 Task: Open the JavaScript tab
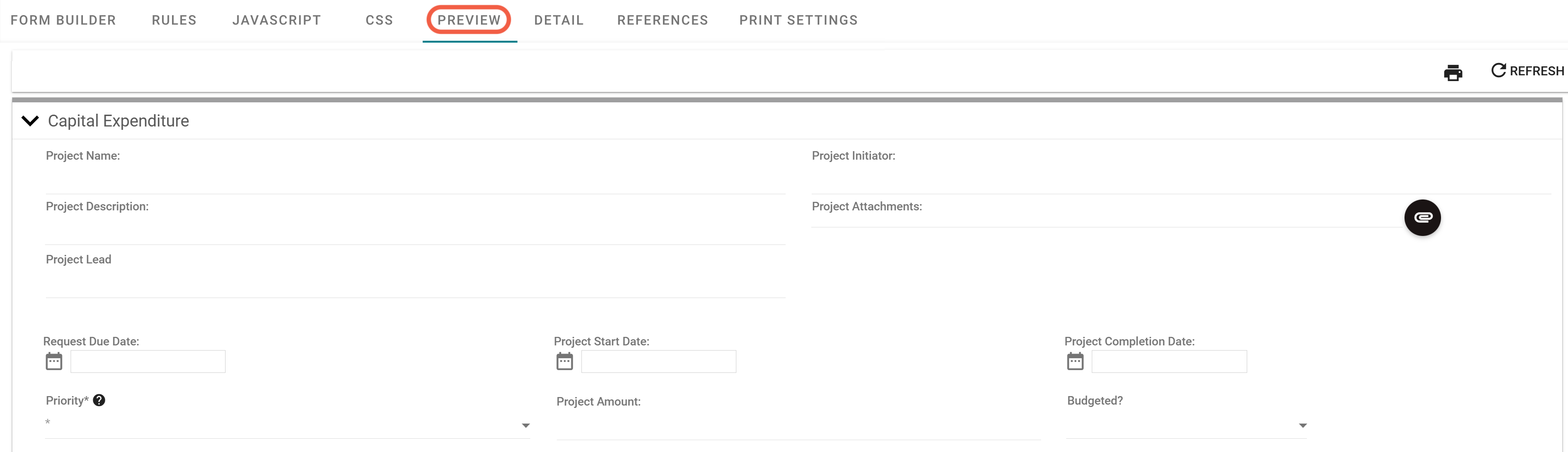[276, 19]
